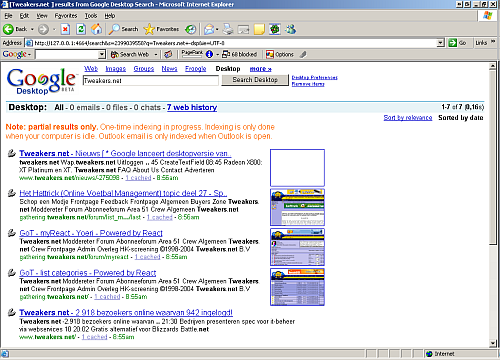Screen dimensions: 500x360
Task: Click the more » link
Action: [261, 69]
